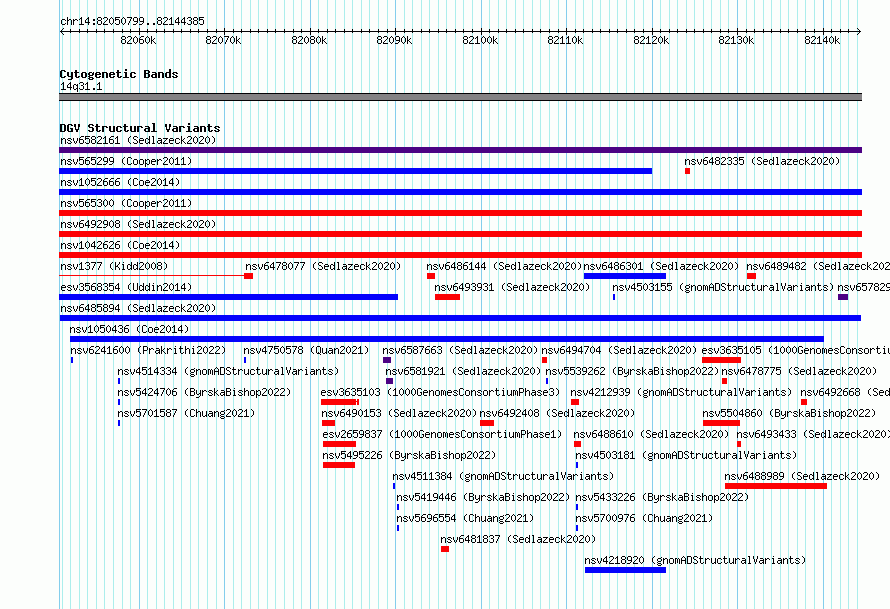Open nsv5696554 (Chuang2021) label
890x609 pixels.
pyautogui.click(x=465, y=518)
